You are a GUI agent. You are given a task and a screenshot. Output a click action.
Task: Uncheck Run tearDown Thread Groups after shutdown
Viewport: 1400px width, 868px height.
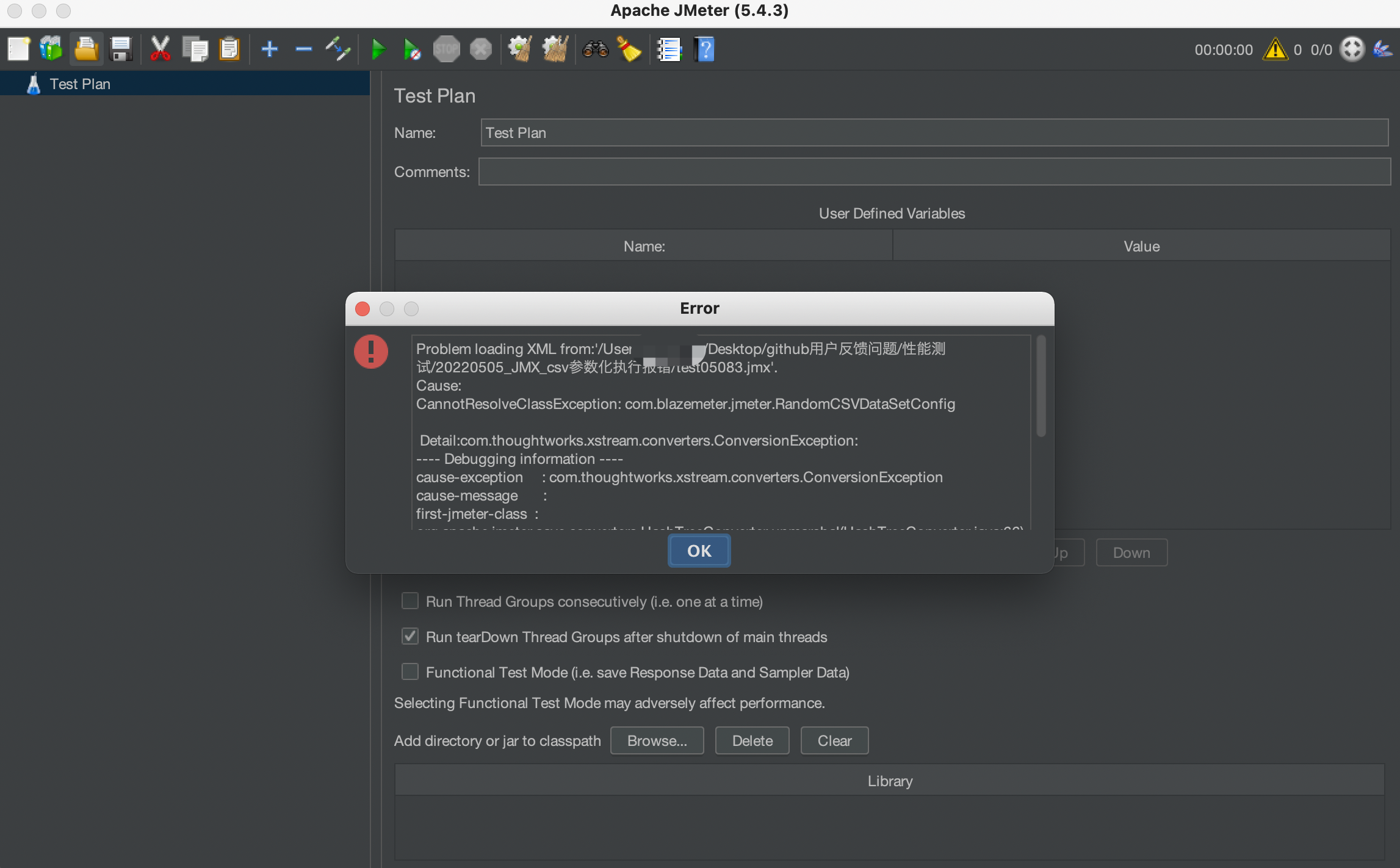410,637
